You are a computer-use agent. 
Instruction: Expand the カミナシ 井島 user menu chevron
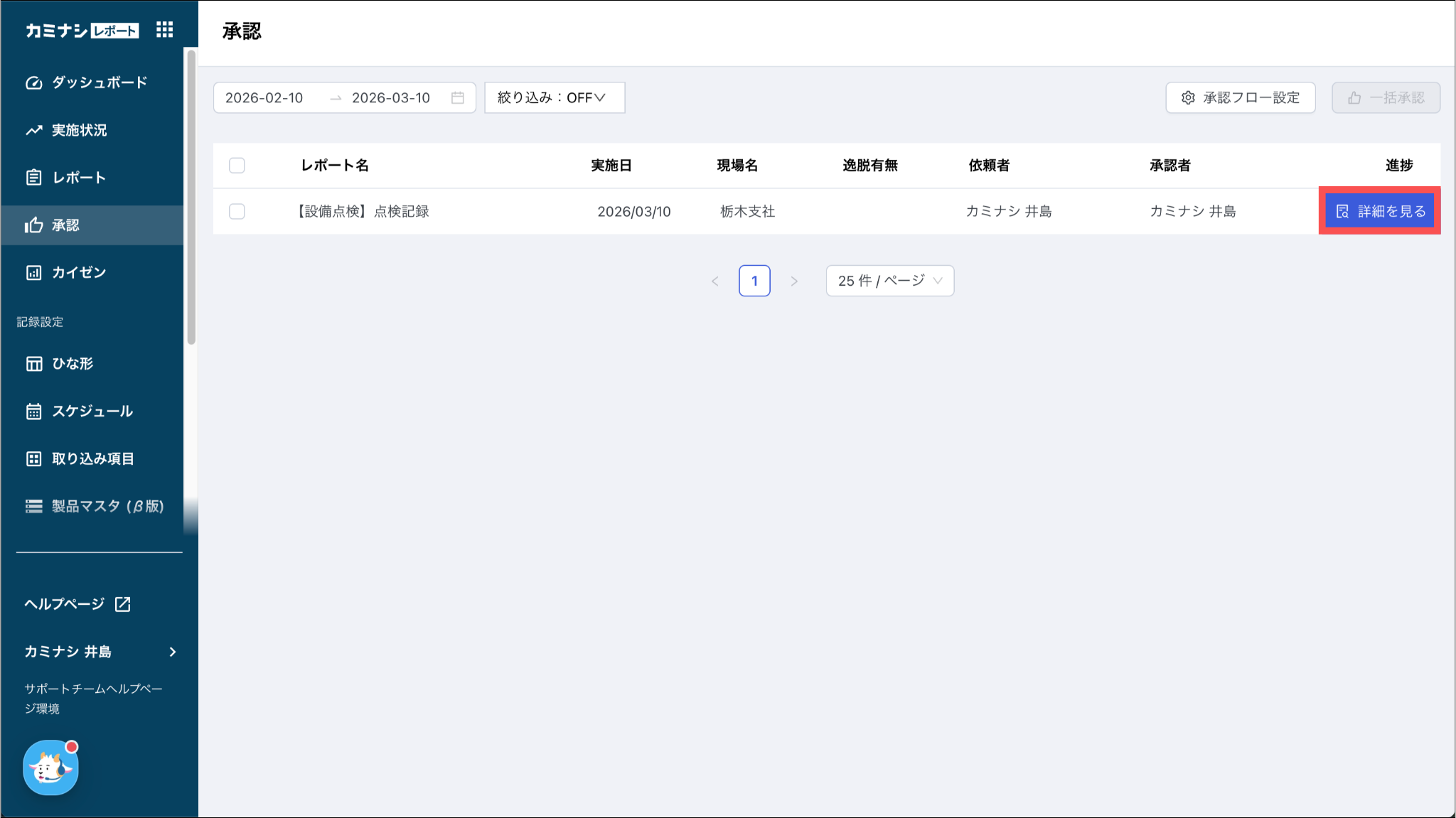(x=173, y=652)
